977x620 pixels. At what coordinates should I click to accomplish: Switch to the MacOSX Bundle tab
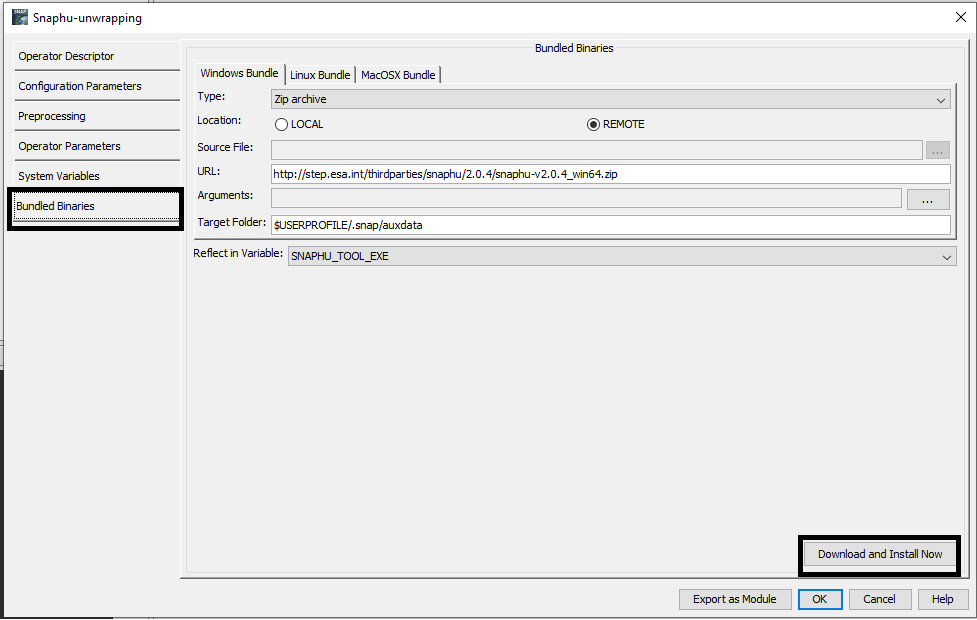[x=398, y=75]
